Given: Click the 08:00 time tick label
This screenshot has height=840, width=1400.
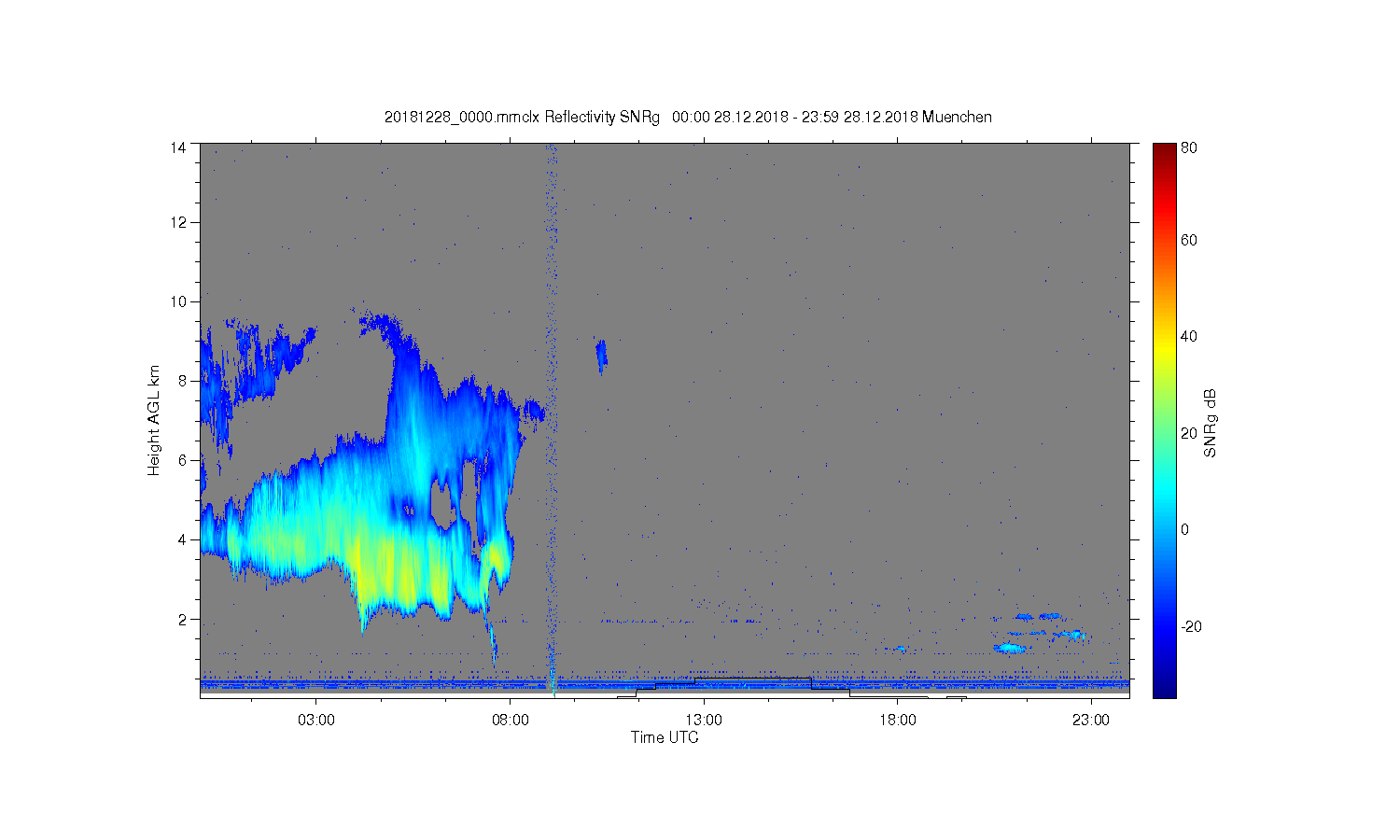Looking at the screenshot, I should pos(510,721).
